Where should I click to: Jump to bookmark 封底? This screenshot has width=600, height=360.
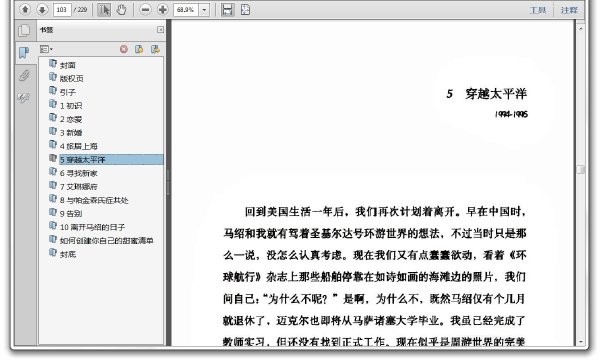click(67, 254)
